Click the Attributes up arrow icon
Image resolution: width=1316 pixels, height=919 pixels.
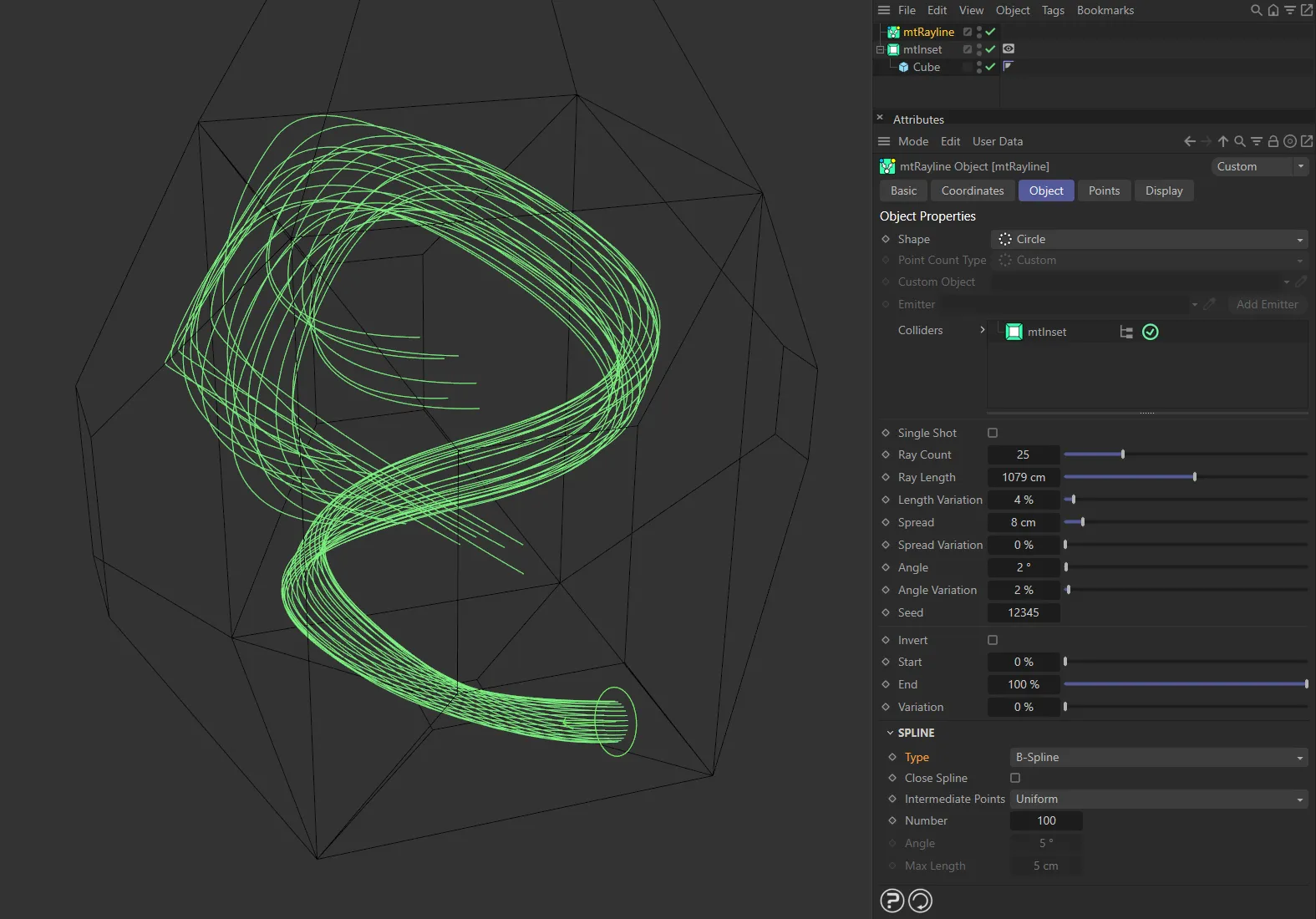click(x=1223, y=141)
